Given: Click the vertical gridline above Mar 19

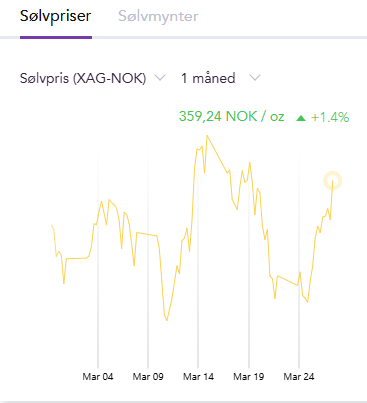Looking at the screenshot, I should pos(249,258).
